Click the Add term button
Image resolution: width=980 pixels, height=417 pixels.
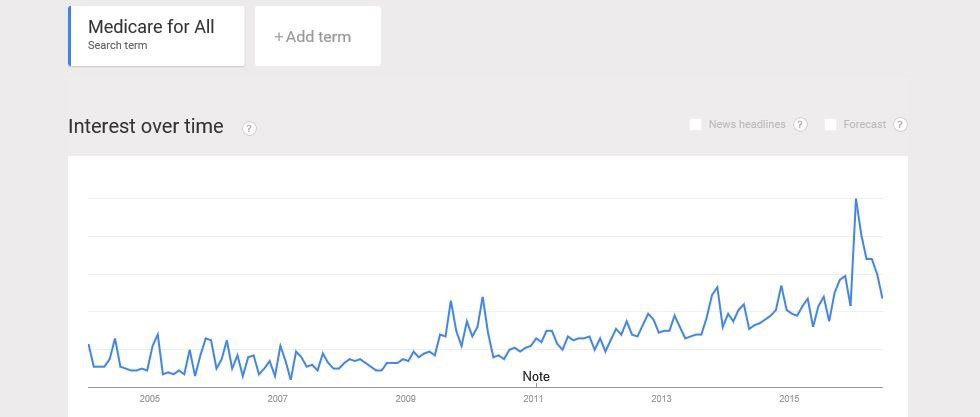[x=317, y=37]
